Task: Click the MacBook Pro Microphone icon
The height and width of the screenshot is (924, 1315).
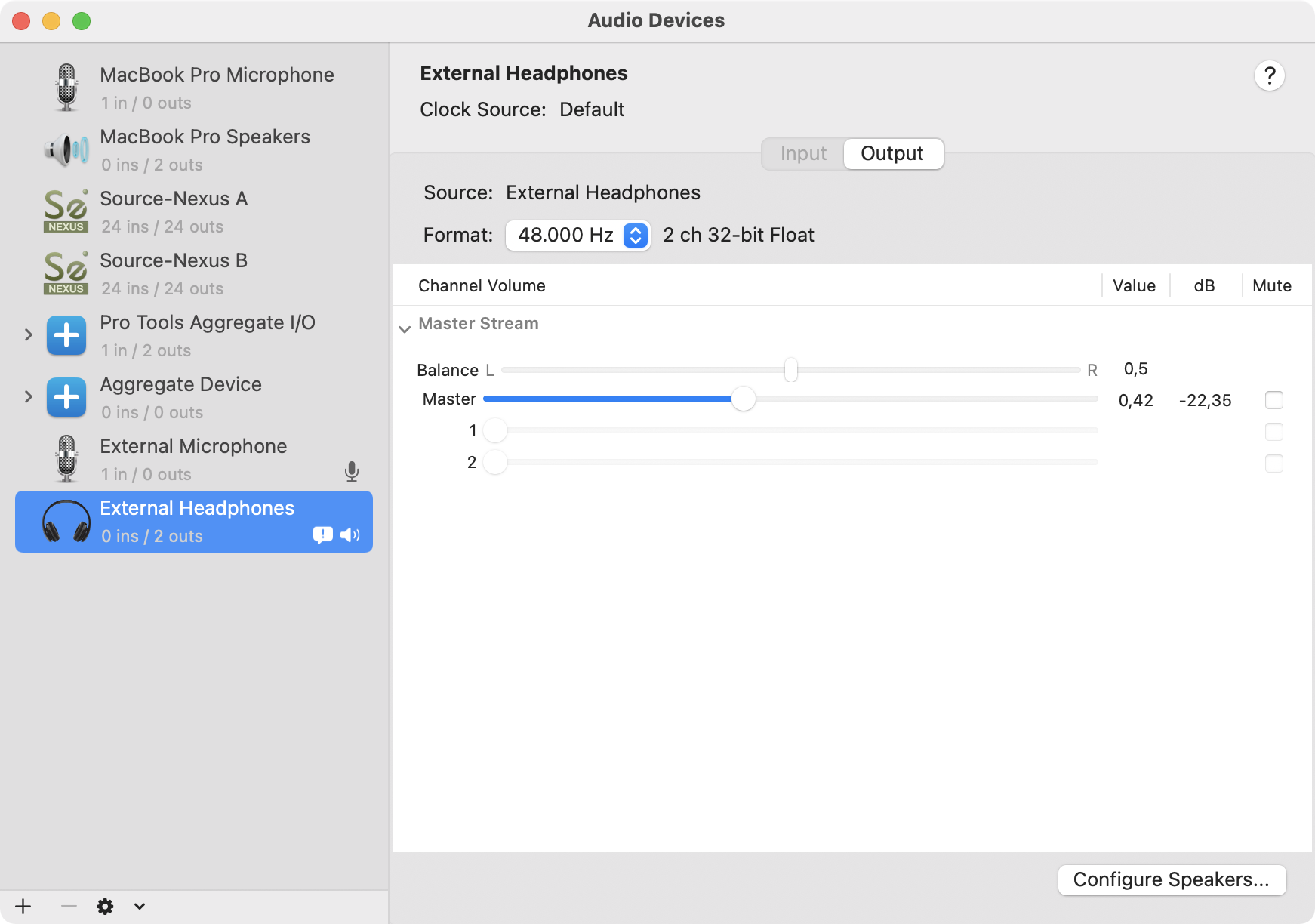Action: (x=66, y=88)
